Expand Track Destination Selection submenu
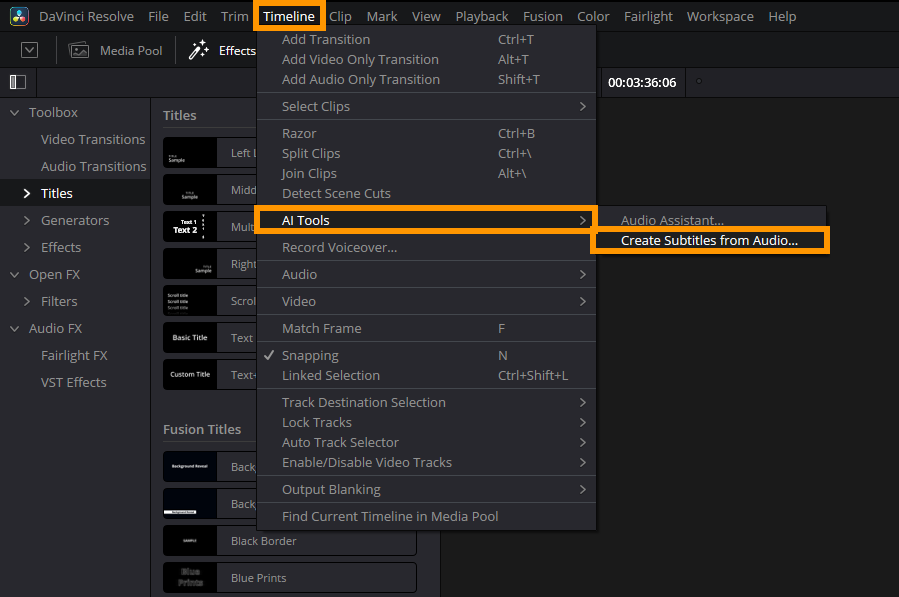This screenshot has width=899, height=597. click(427, 403)
